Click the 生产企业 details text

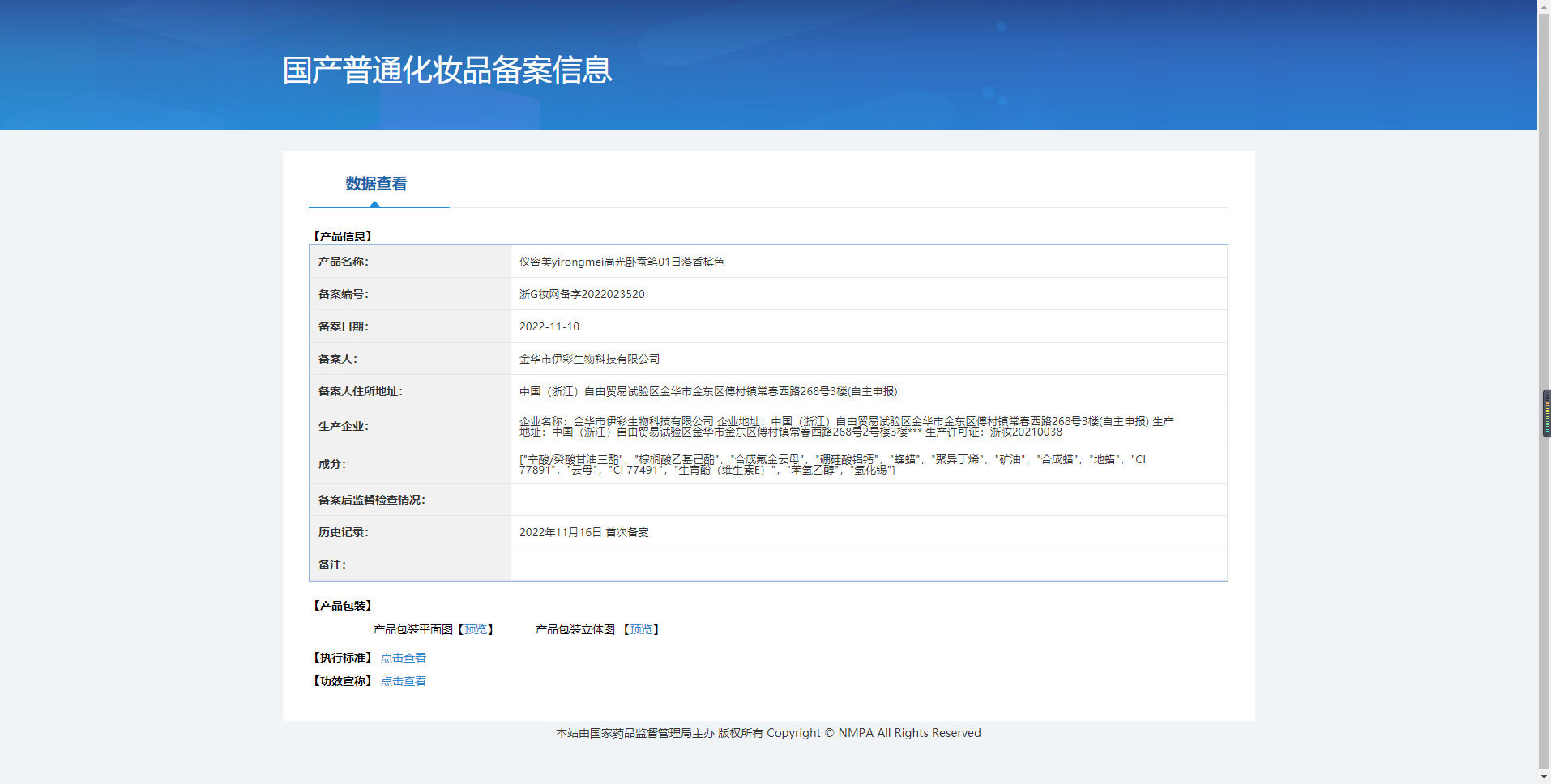coord(847,427)
